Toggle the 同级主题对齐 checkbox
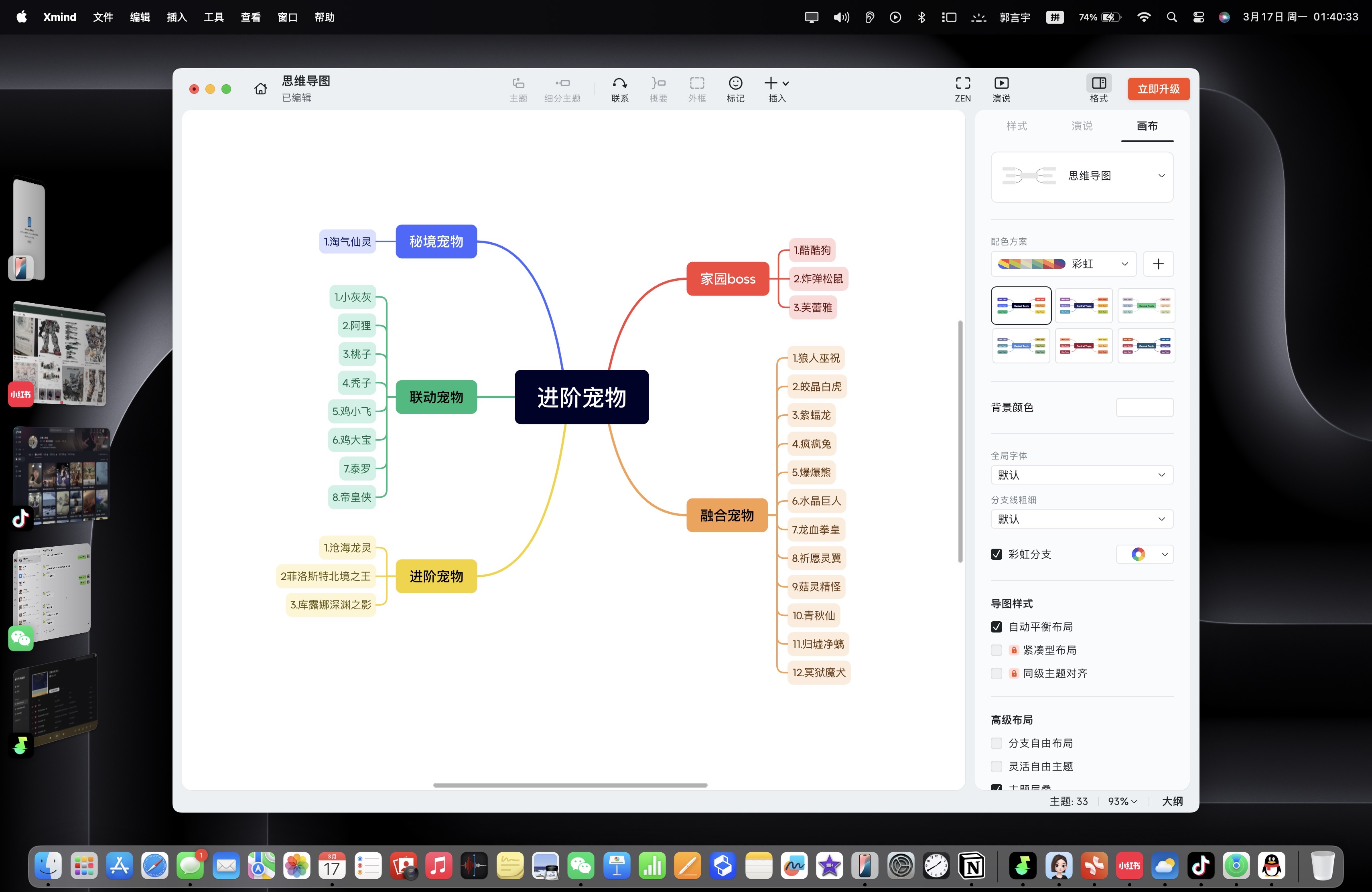The image size is (1372, 892). 996,673
